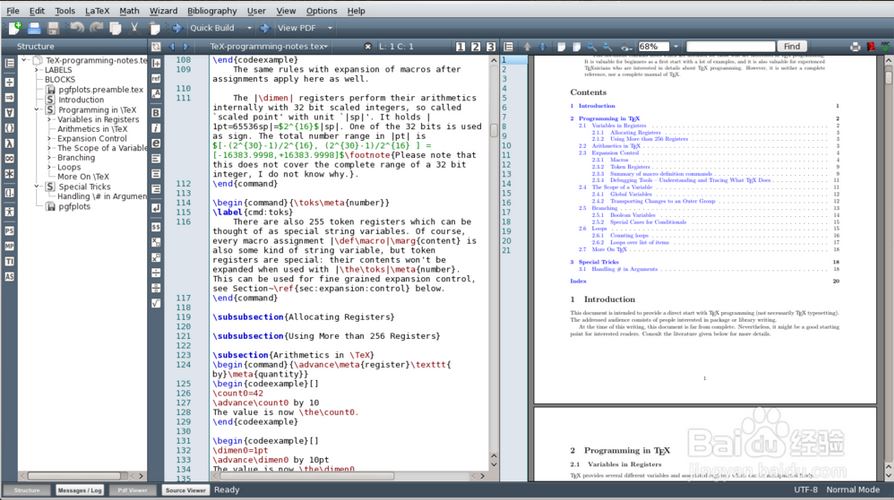Click the Undo arrow icon

(x=77, y=28)
